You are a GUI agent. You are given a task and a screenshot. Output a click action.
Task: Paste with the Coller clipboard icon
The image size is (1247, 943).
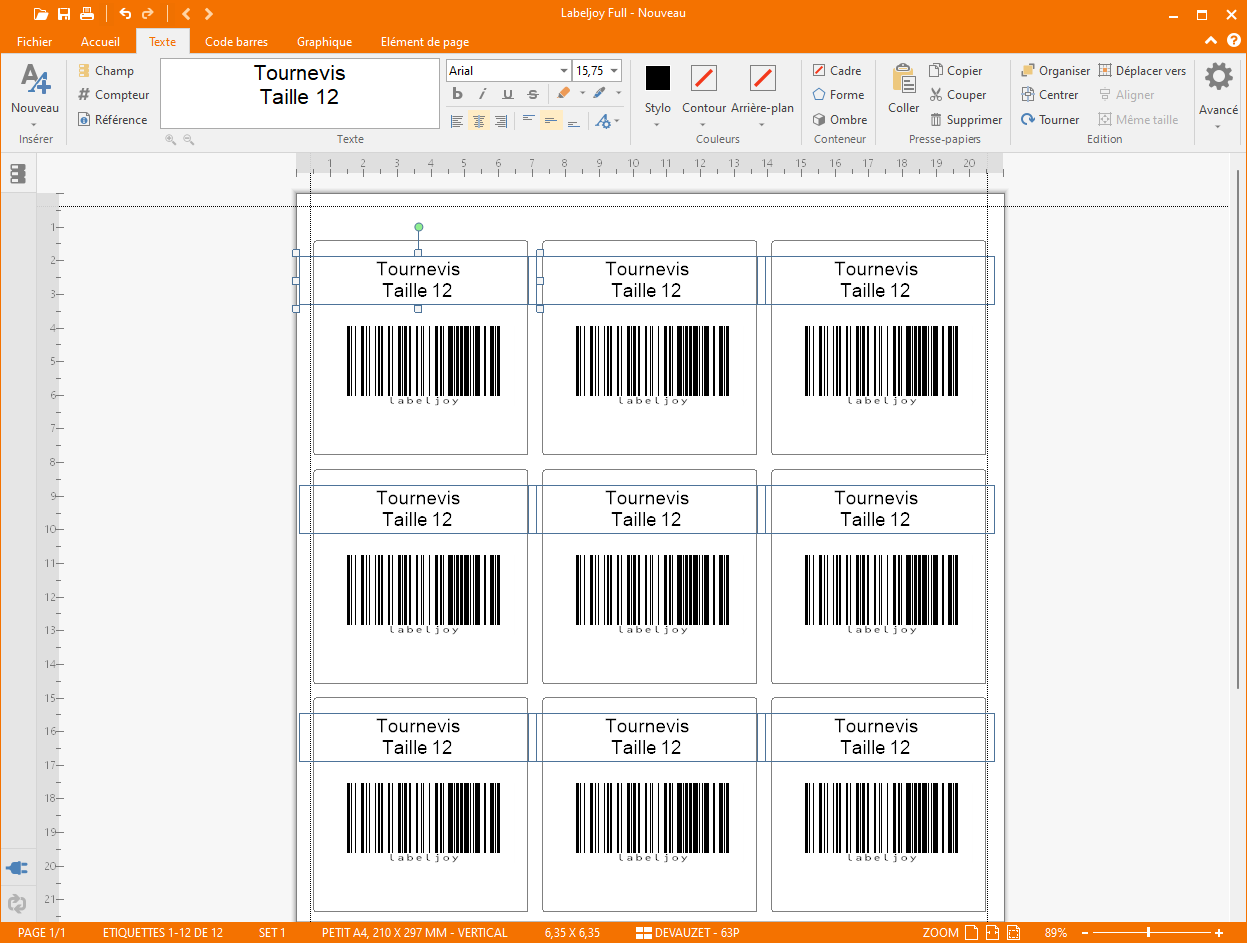[904, 88]
